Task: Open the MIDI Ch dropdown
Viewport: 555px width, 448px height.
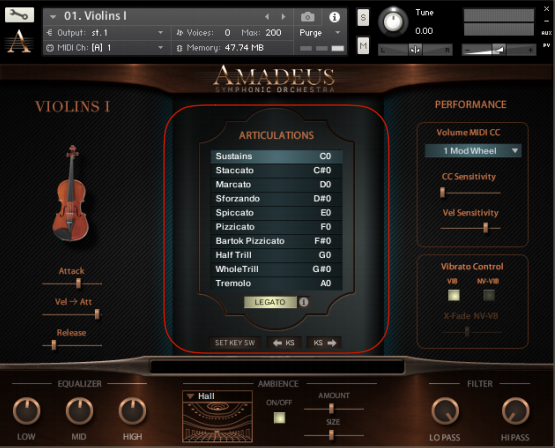Action: 160,47
